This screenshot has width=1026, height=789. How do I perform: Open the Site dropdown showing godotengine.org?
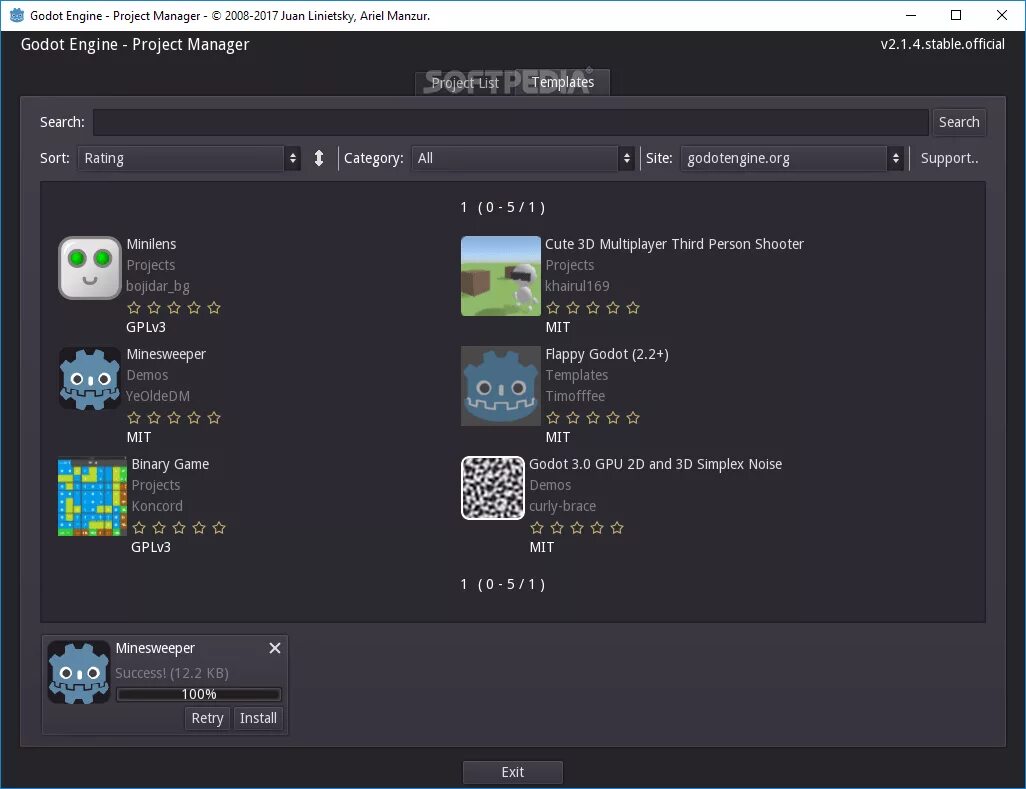(x=792, y=158)
